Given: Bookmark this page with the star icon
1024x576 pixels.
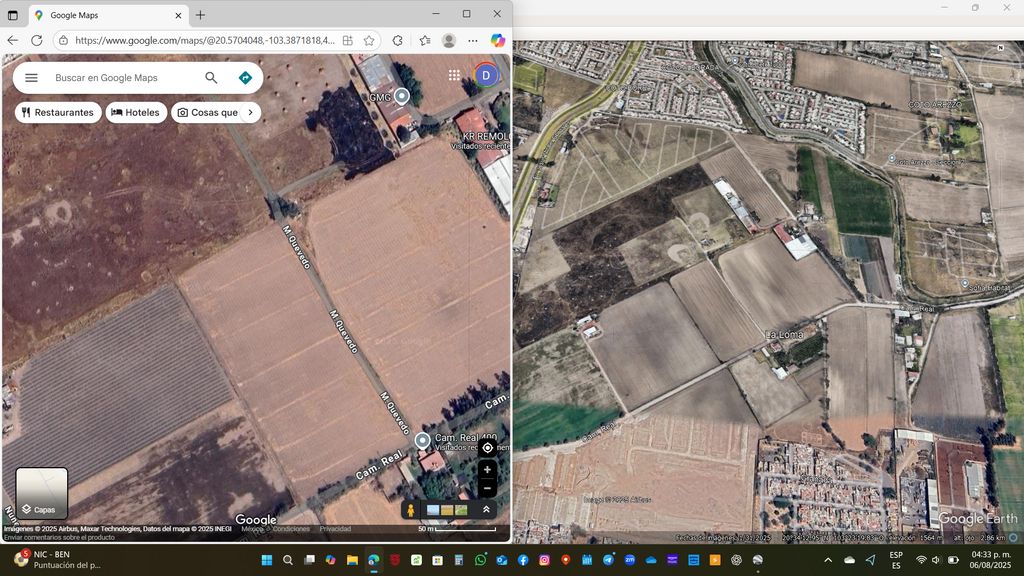Looking at the screenshot, I should point(369,41).
